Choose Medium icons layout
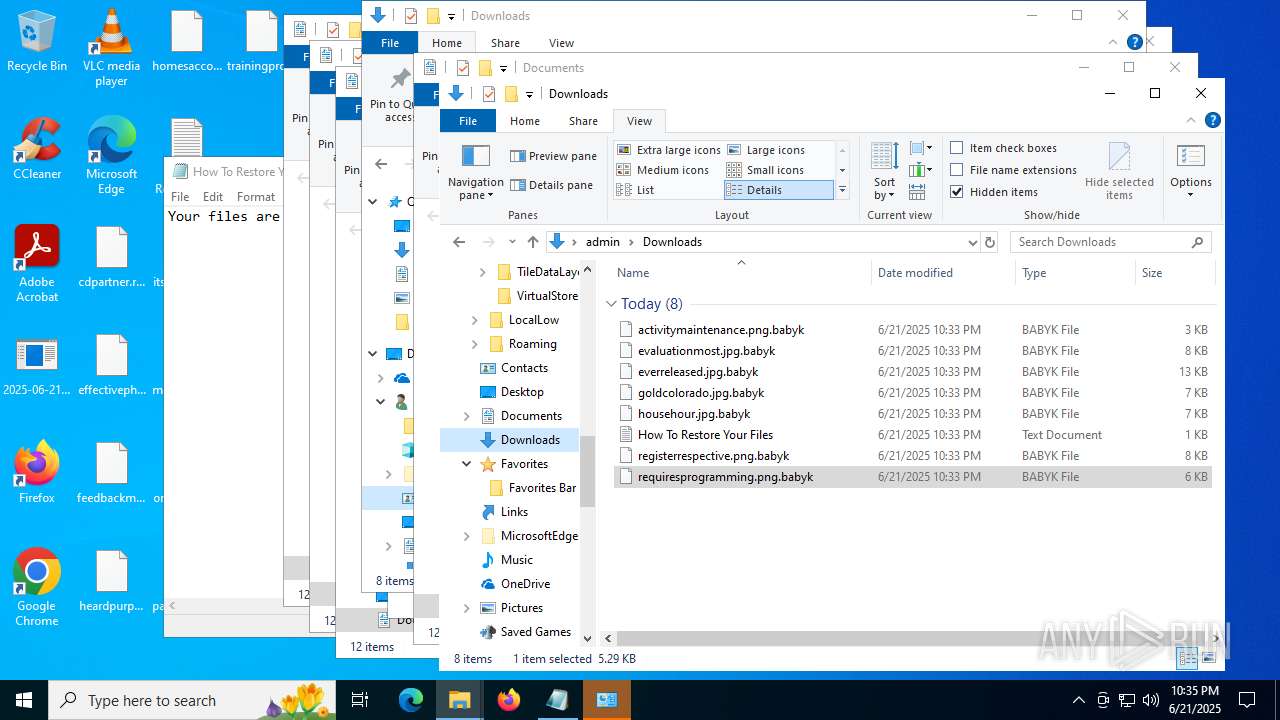1280x720 pixels. tap(662, 170)
